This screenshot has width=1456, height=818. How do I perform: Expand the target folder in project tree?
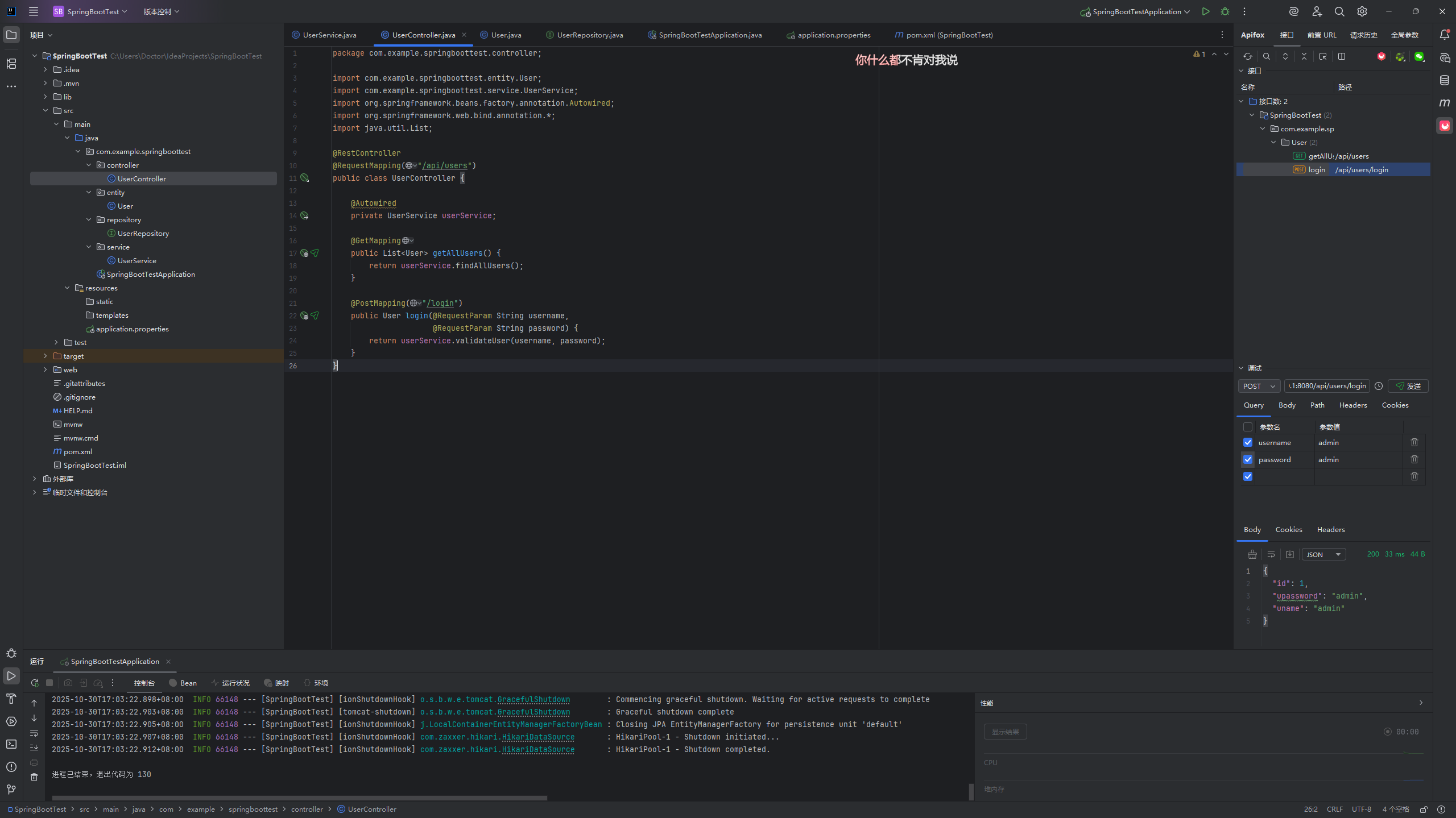(x=45, y=356)
